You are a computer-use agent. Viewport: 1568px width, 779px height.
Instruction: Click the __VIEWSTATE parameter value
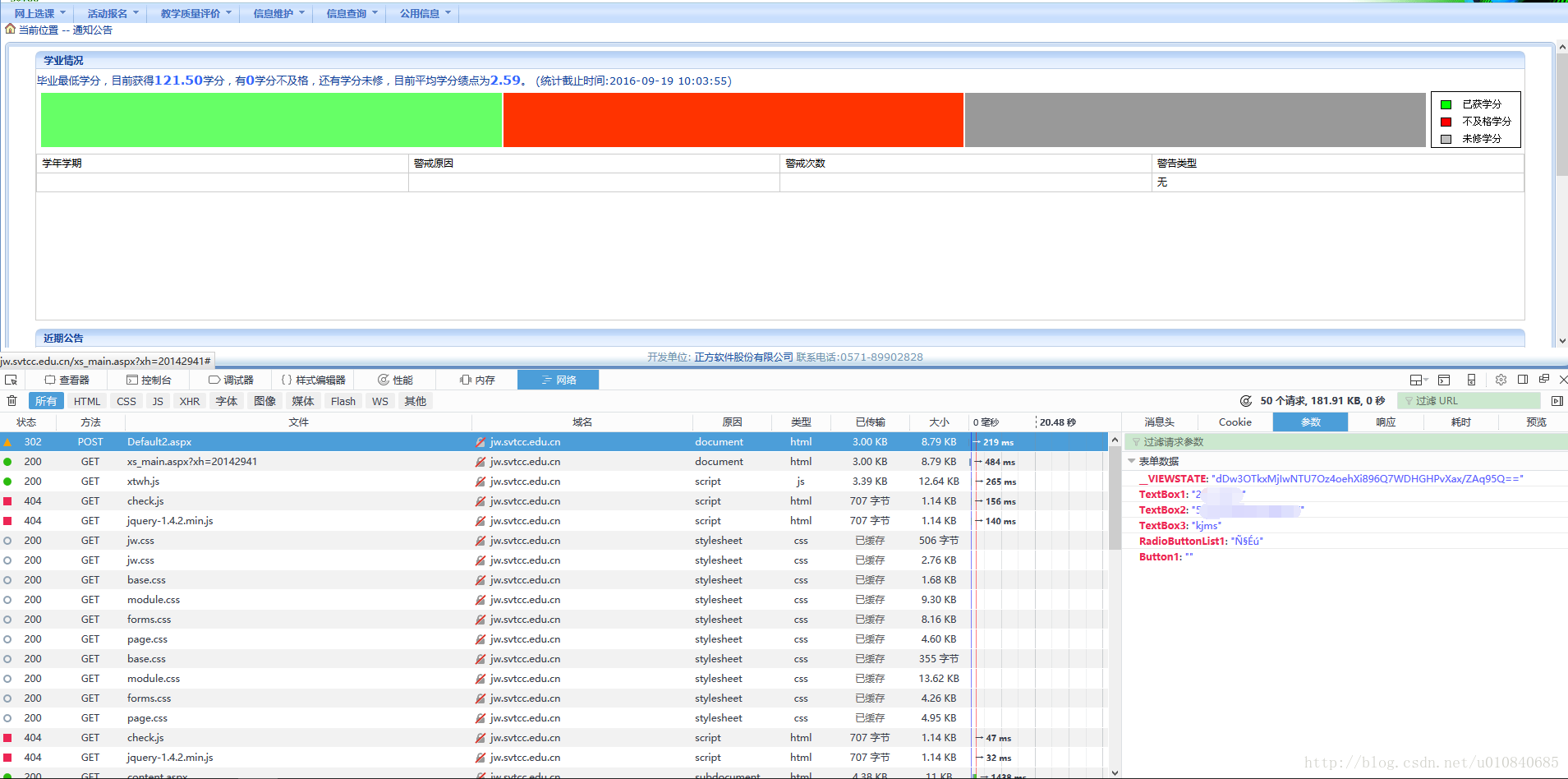(1367, 478)
